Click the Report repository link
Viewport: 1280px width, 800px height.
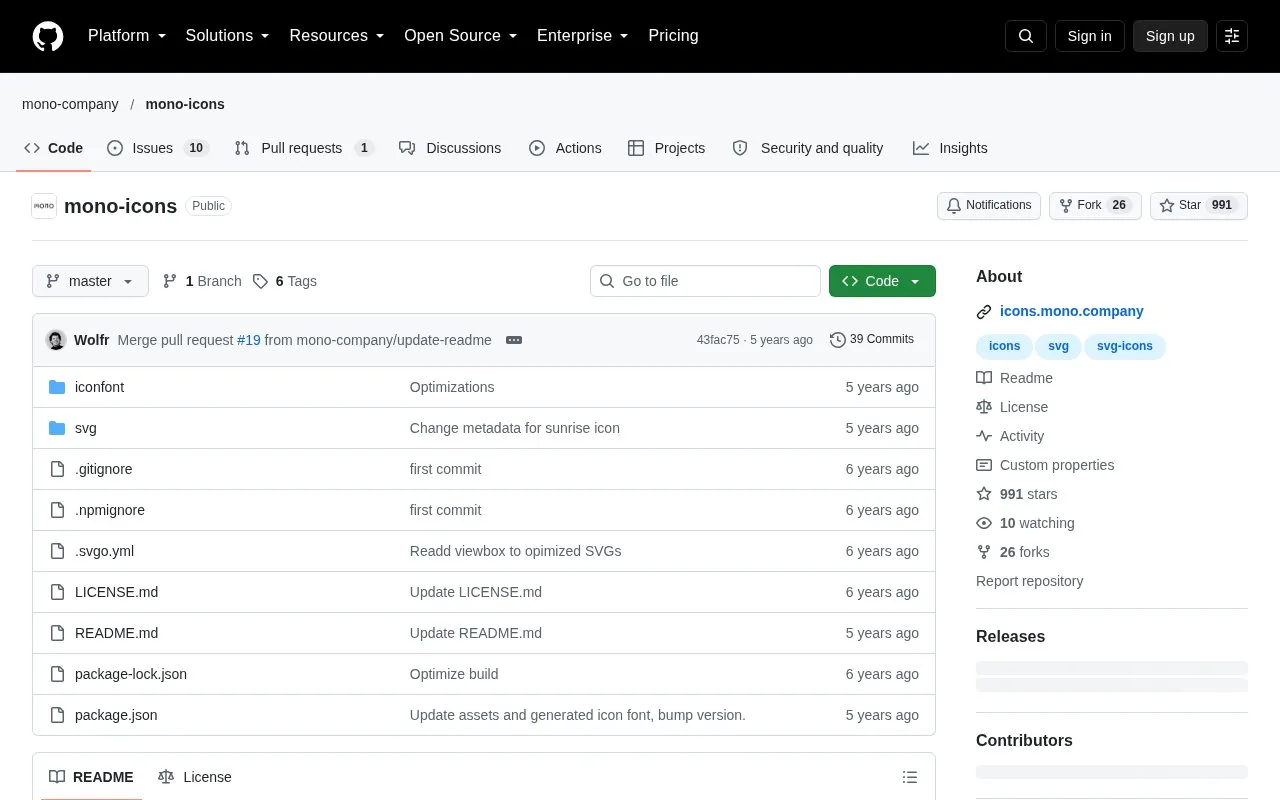pos(1029,581)
